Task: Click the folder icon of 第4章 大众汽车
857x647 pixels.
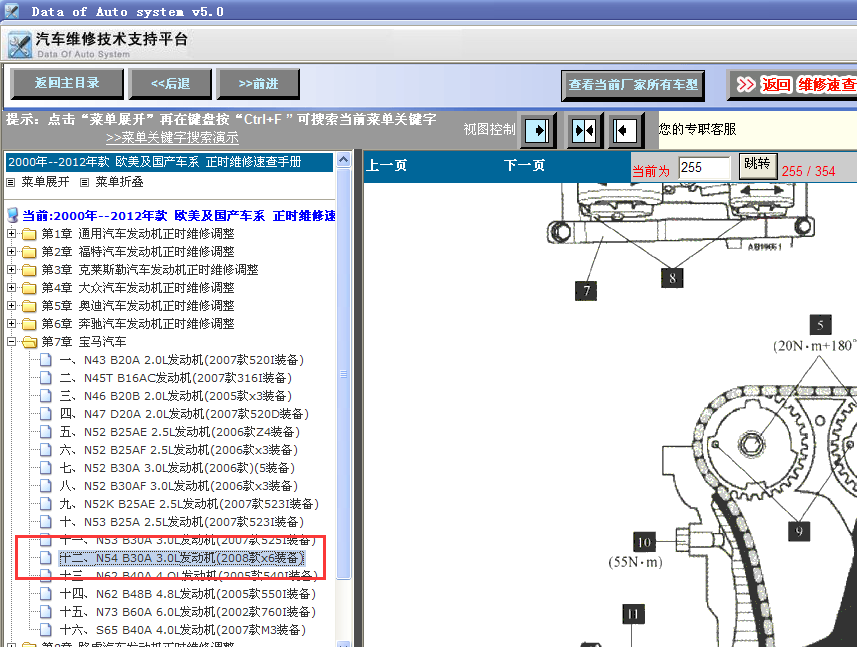Action: (29, 289)
